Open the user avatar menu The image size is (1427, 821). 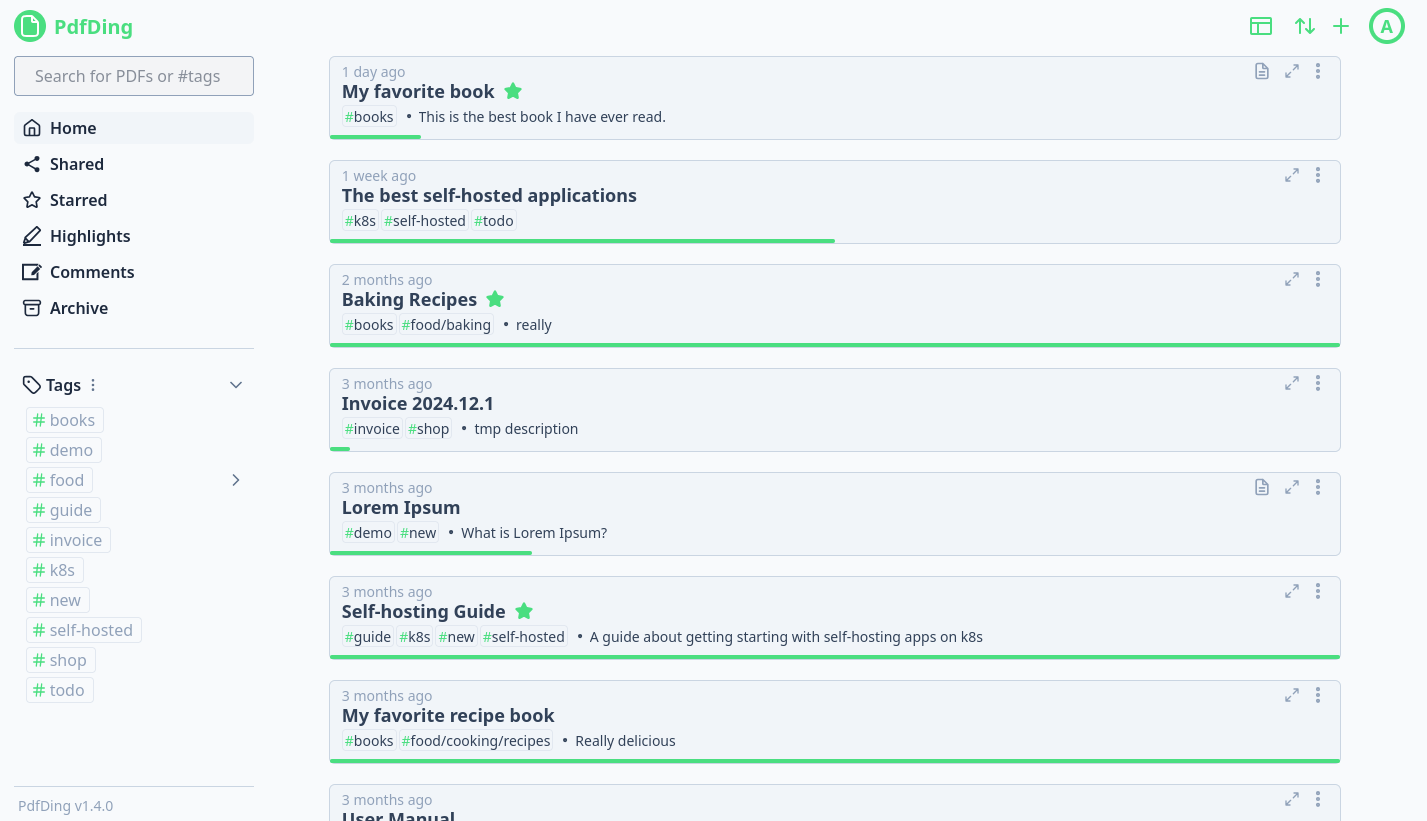1386,27
